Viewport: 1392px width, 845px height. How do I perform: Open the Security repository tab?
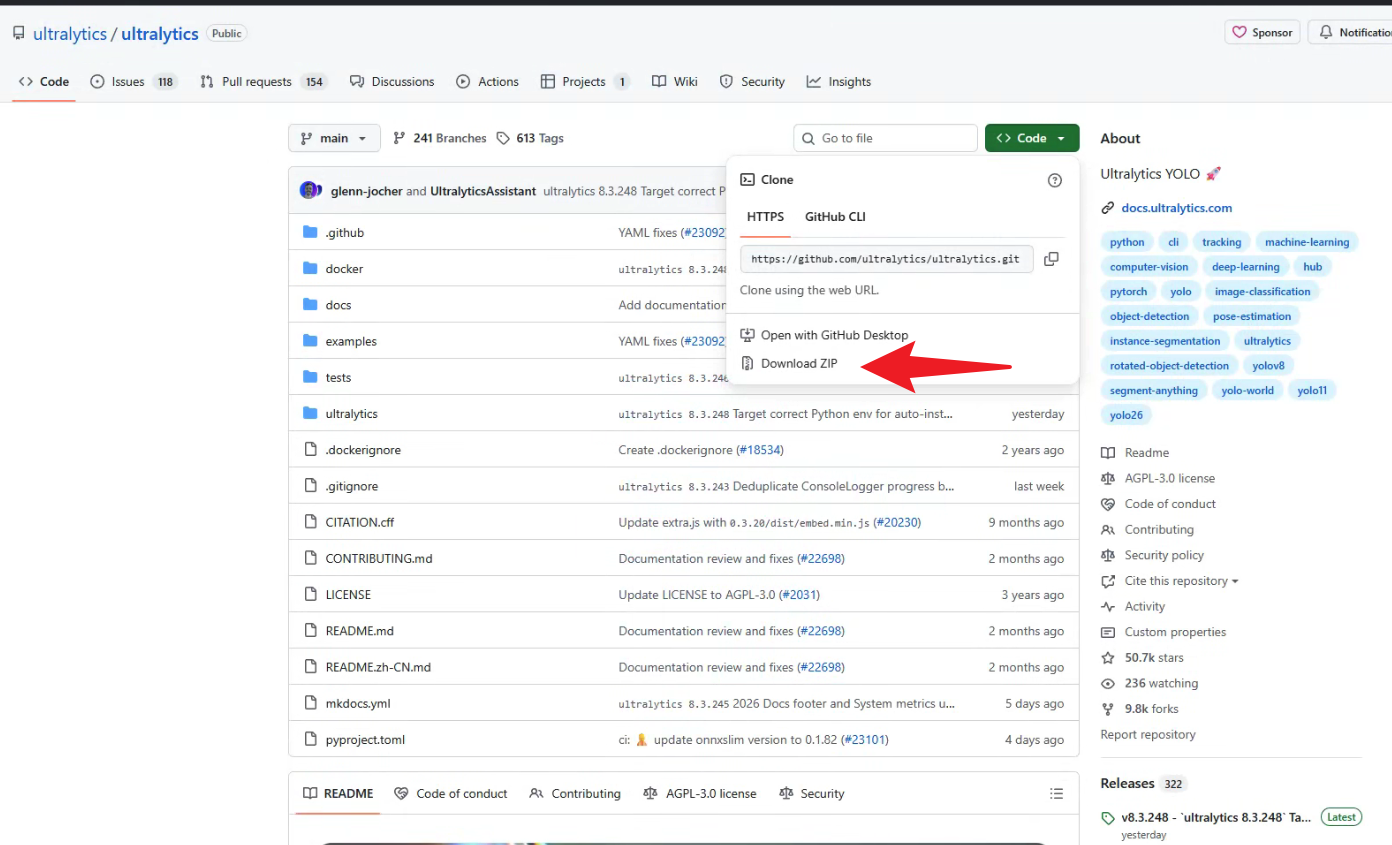coord(752,82)
